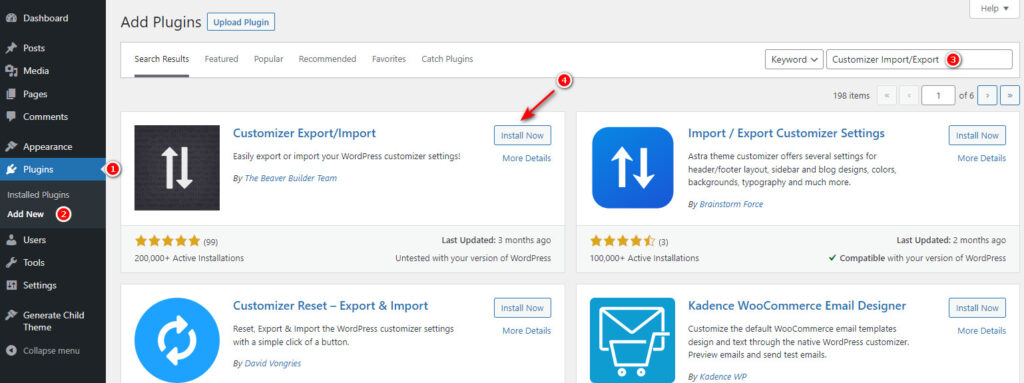Click the Collapse menu arrow icon
This screenshot has width=1024, height=383.
click(x=10, y=351)
